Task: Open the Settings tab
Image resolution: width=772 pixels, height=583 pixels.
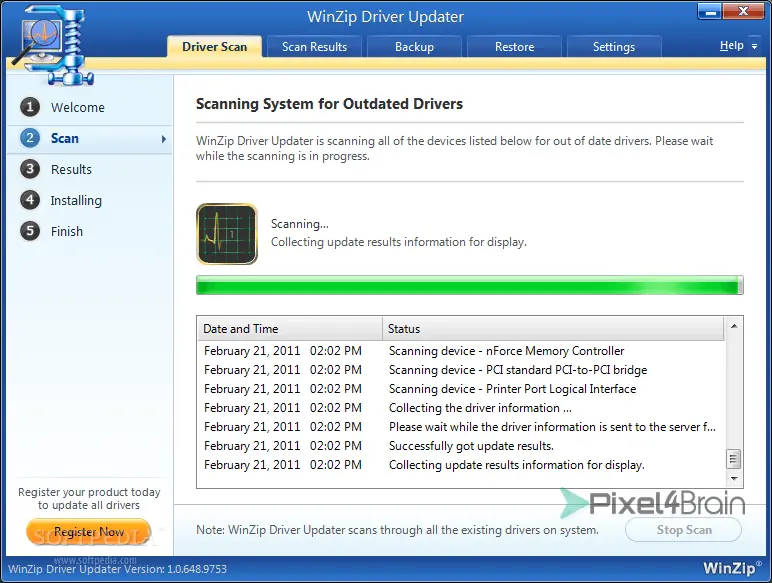Action: point(613,47)
